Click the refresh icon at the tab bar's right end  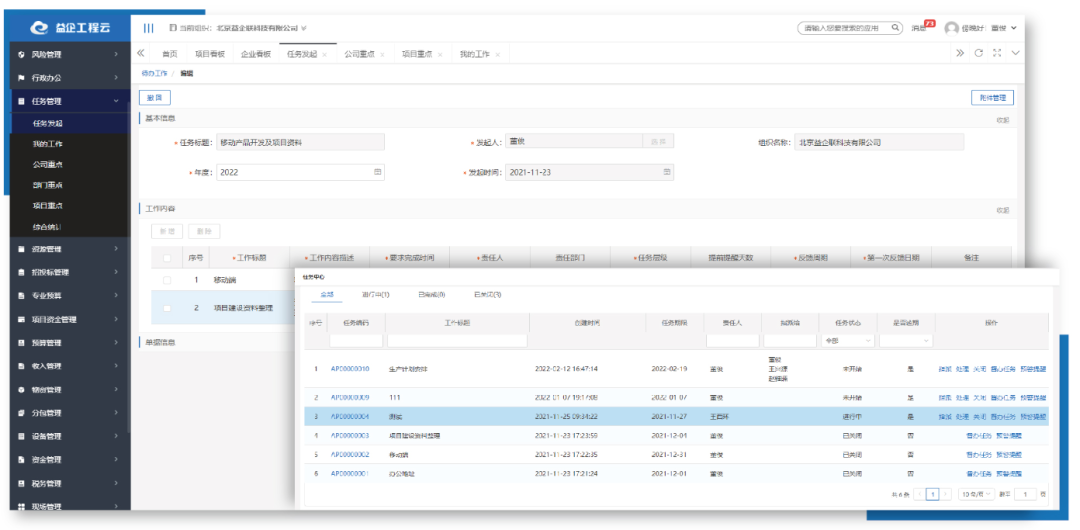(978, 53)
